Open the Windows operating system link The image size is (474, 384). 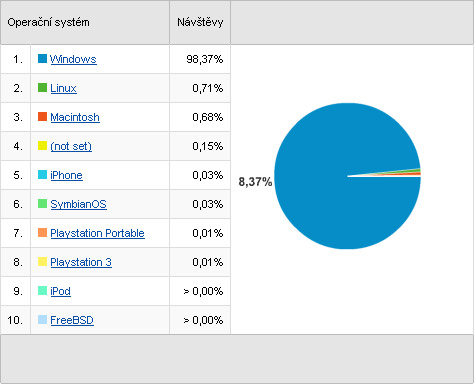pyautogui.click(x=73, y=59)
